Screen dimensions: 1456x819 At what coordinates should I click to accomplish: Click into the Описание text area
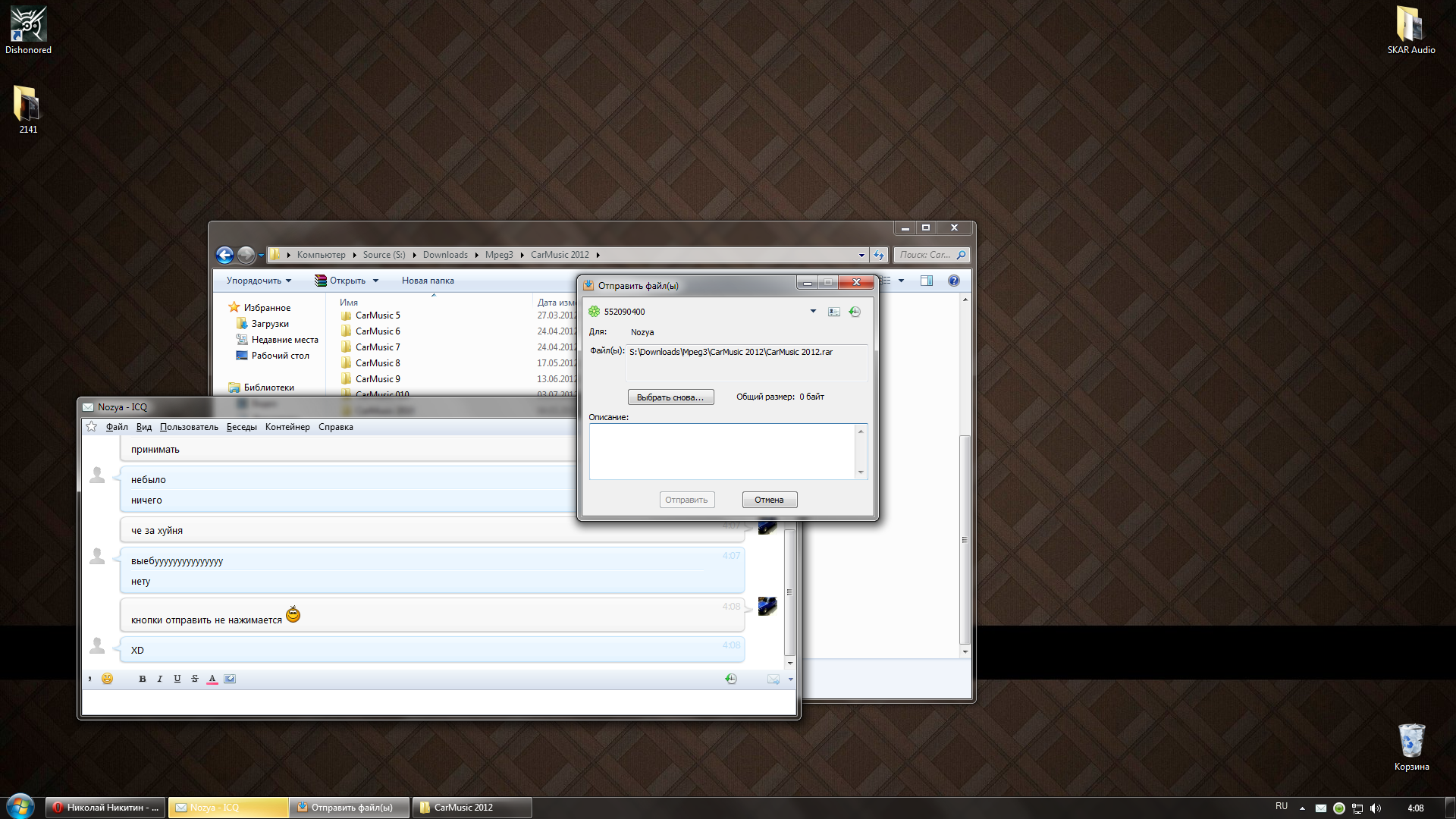[x=722, y=451]
